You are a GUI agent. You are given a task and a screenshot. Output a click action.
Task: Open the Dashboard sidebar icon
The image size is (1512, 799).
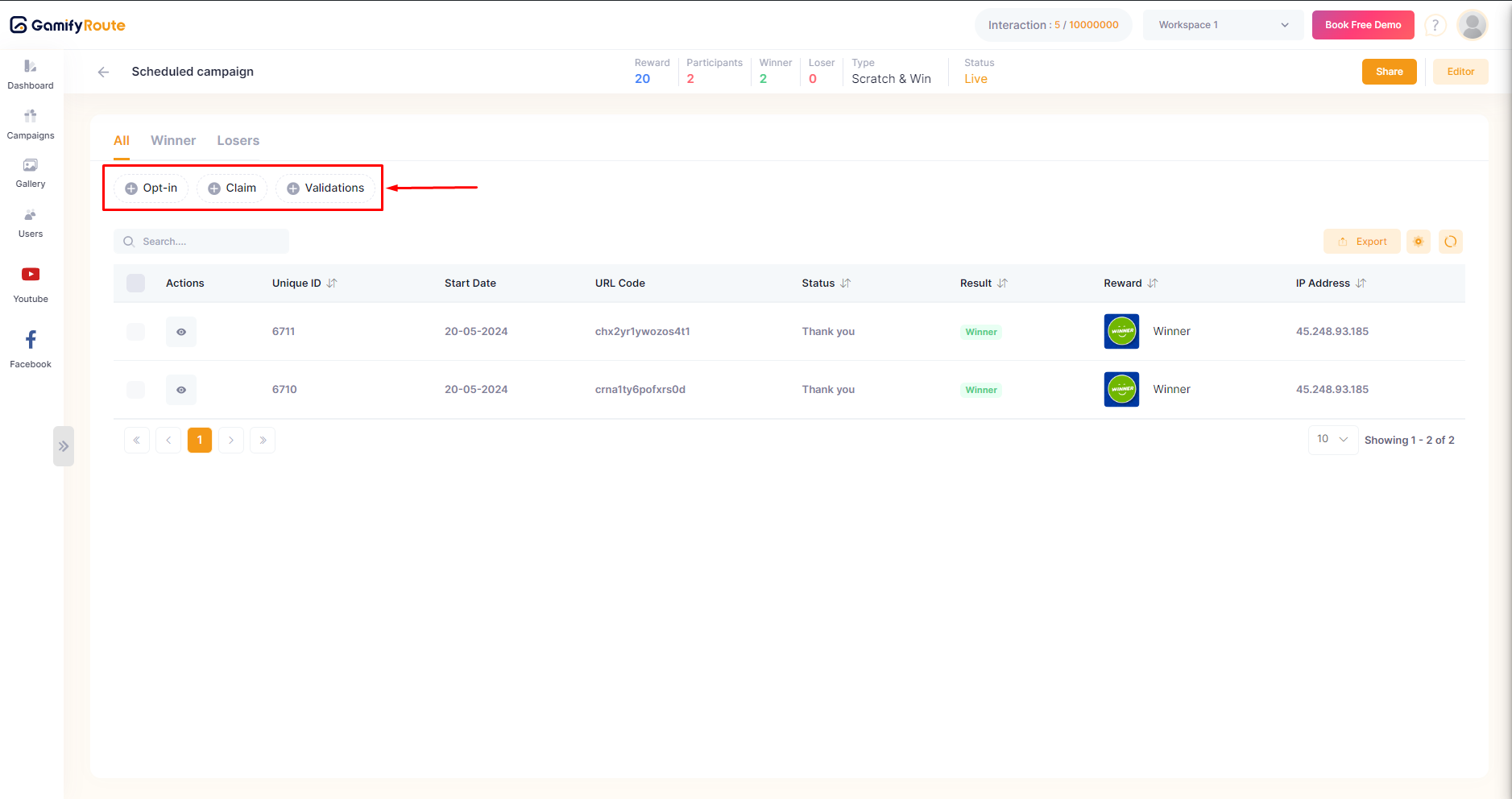click(31, 74)
